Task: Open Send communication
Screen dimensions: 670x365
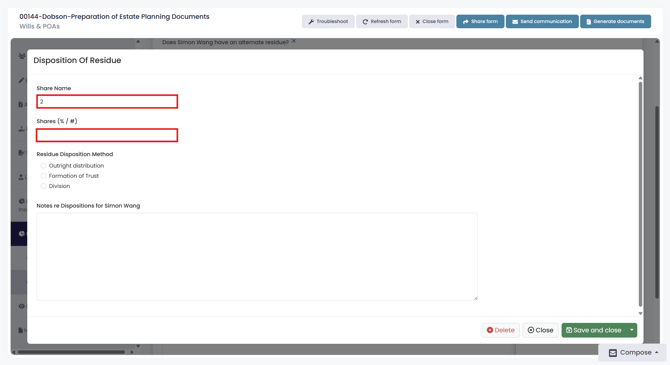Action: [542, 21]
